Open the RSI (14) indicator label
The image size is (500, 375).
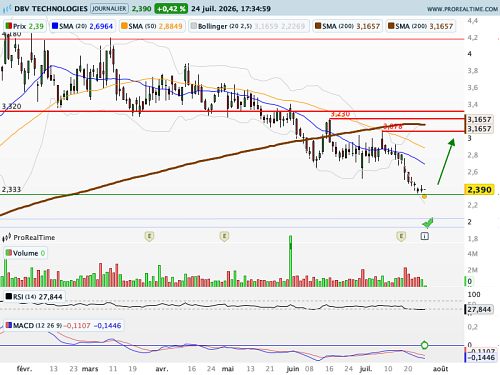click(x=34, y=296)
